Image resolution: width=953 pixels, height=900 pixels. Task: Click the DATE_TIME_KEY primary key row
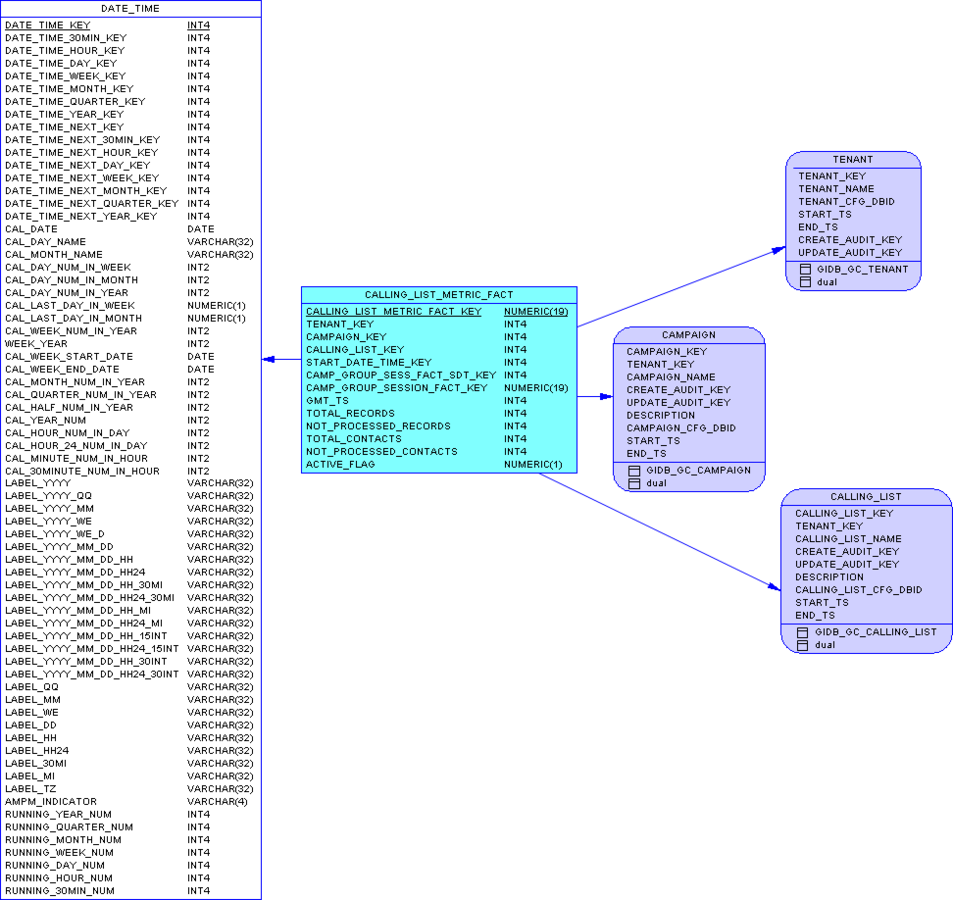coord(47,25)
